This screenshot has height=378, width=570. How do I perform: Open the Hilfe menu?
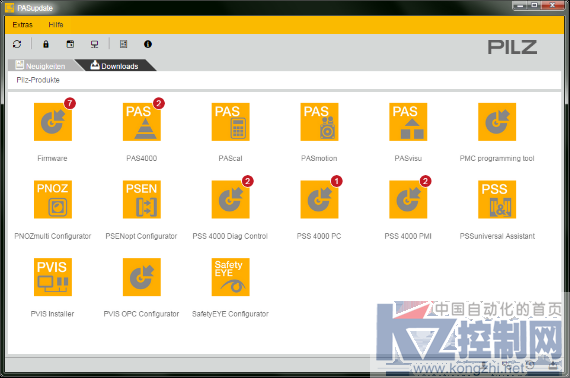tap(56, 25)
